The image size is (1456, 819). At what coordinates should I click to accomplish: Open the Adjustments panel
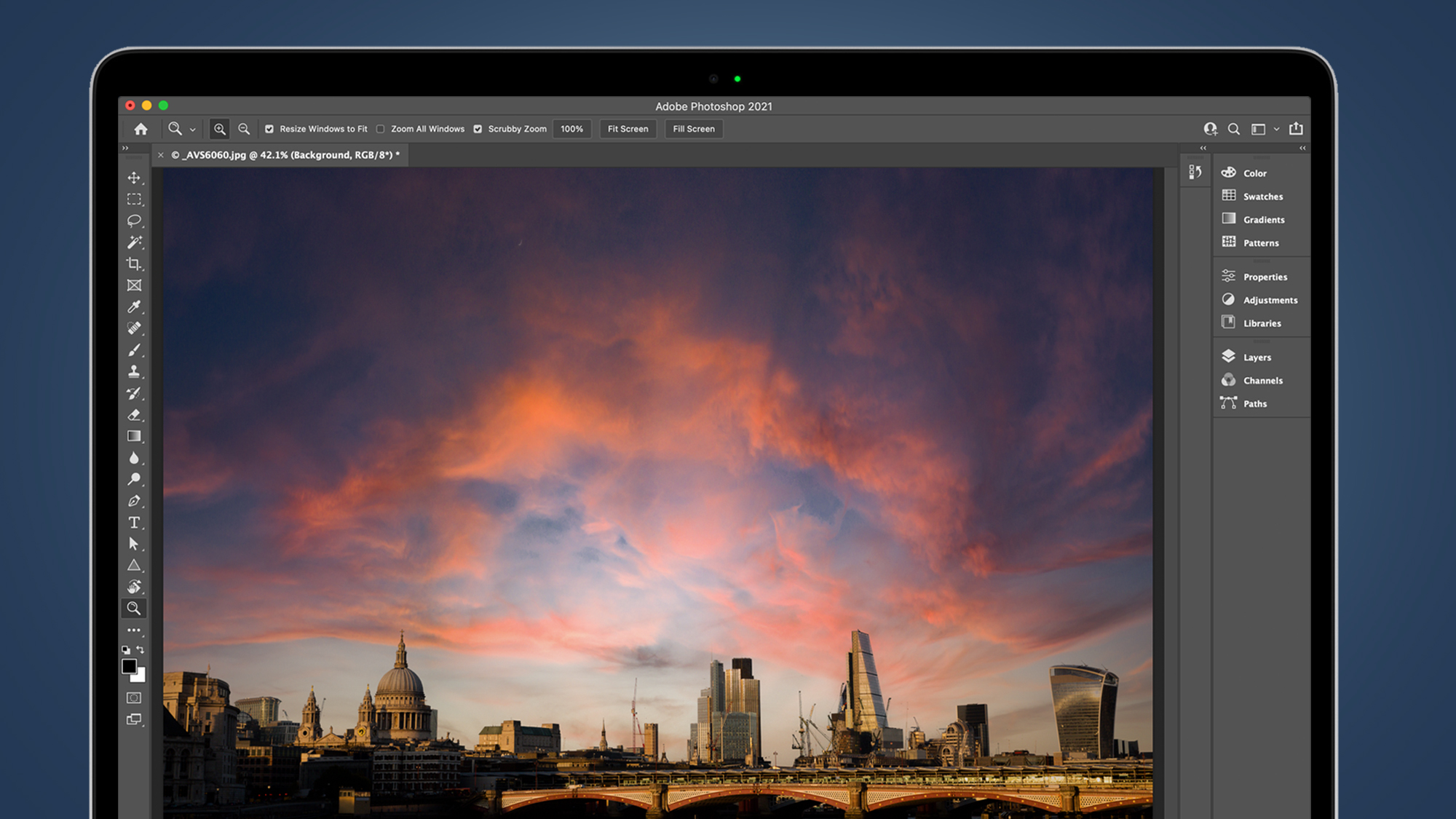tap(1261, 300)
